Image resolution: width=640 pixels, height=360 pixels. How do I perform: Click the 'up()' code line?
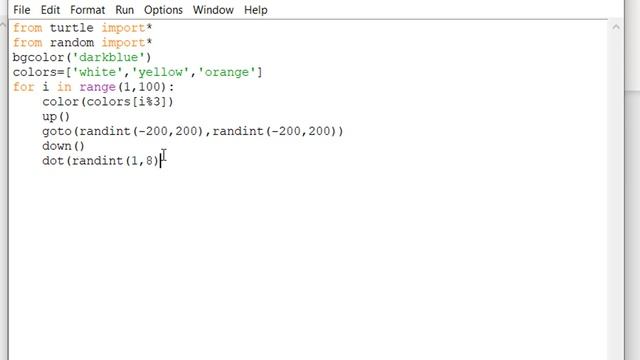coord(56,117)
